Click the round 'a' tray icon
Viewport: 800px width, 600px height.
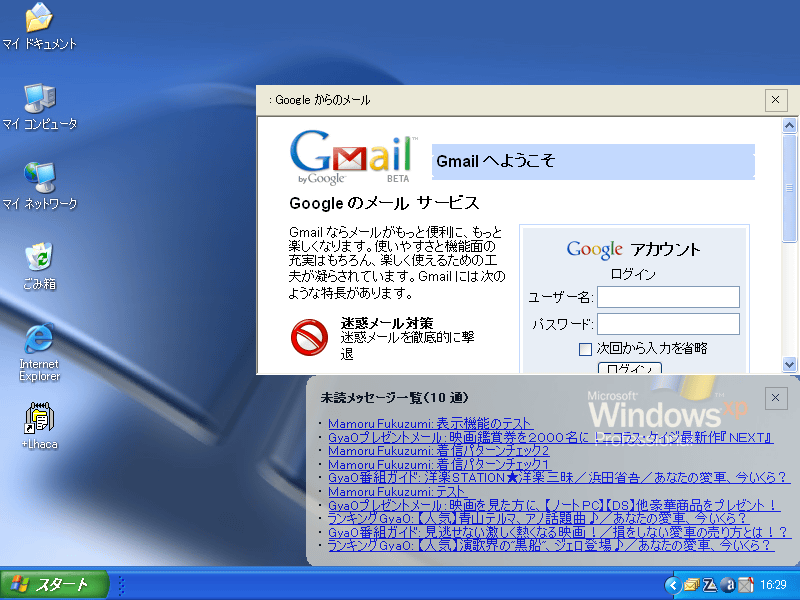click(x=728, y=585)
